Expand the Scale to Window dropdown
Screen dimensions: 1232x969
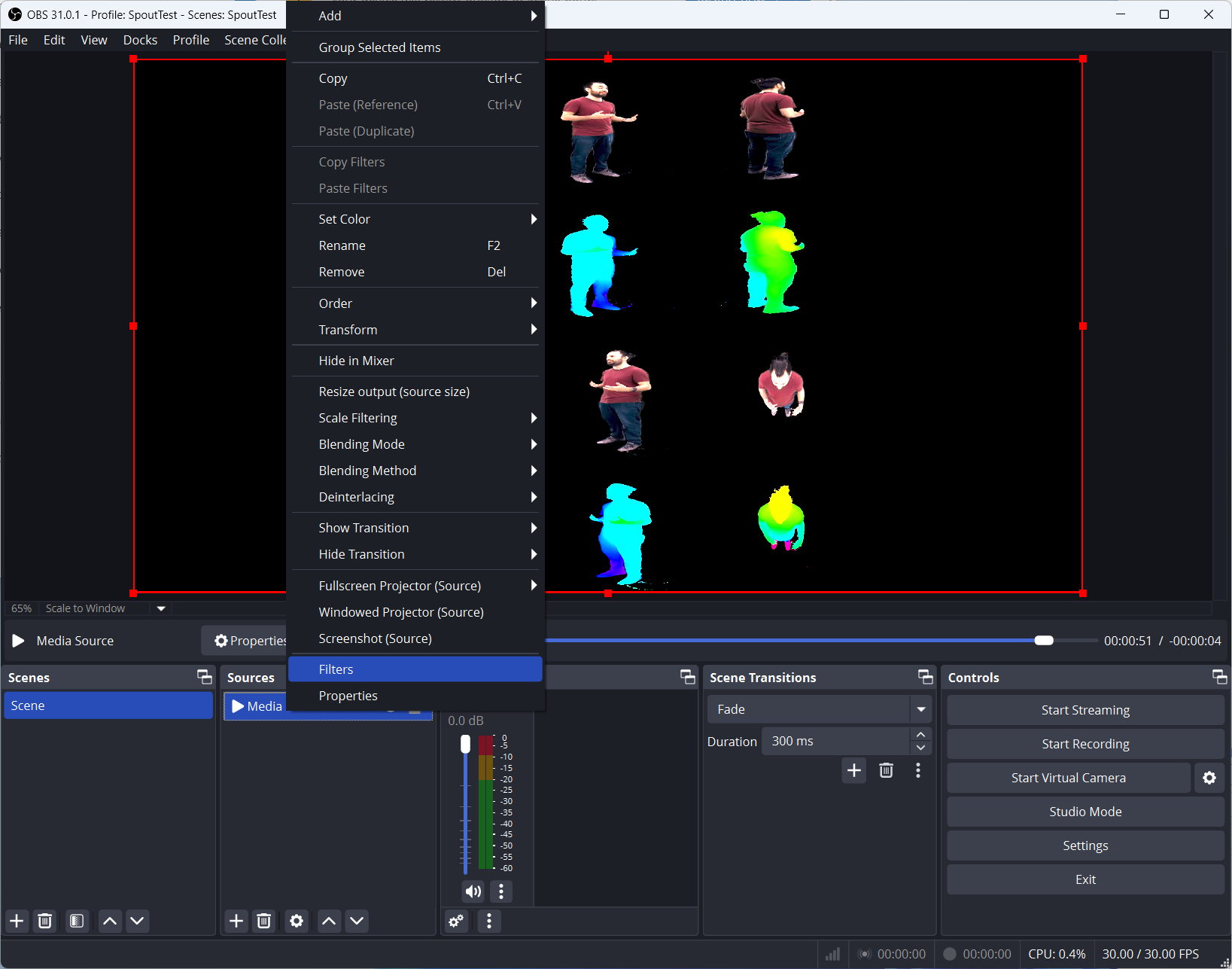160,608
